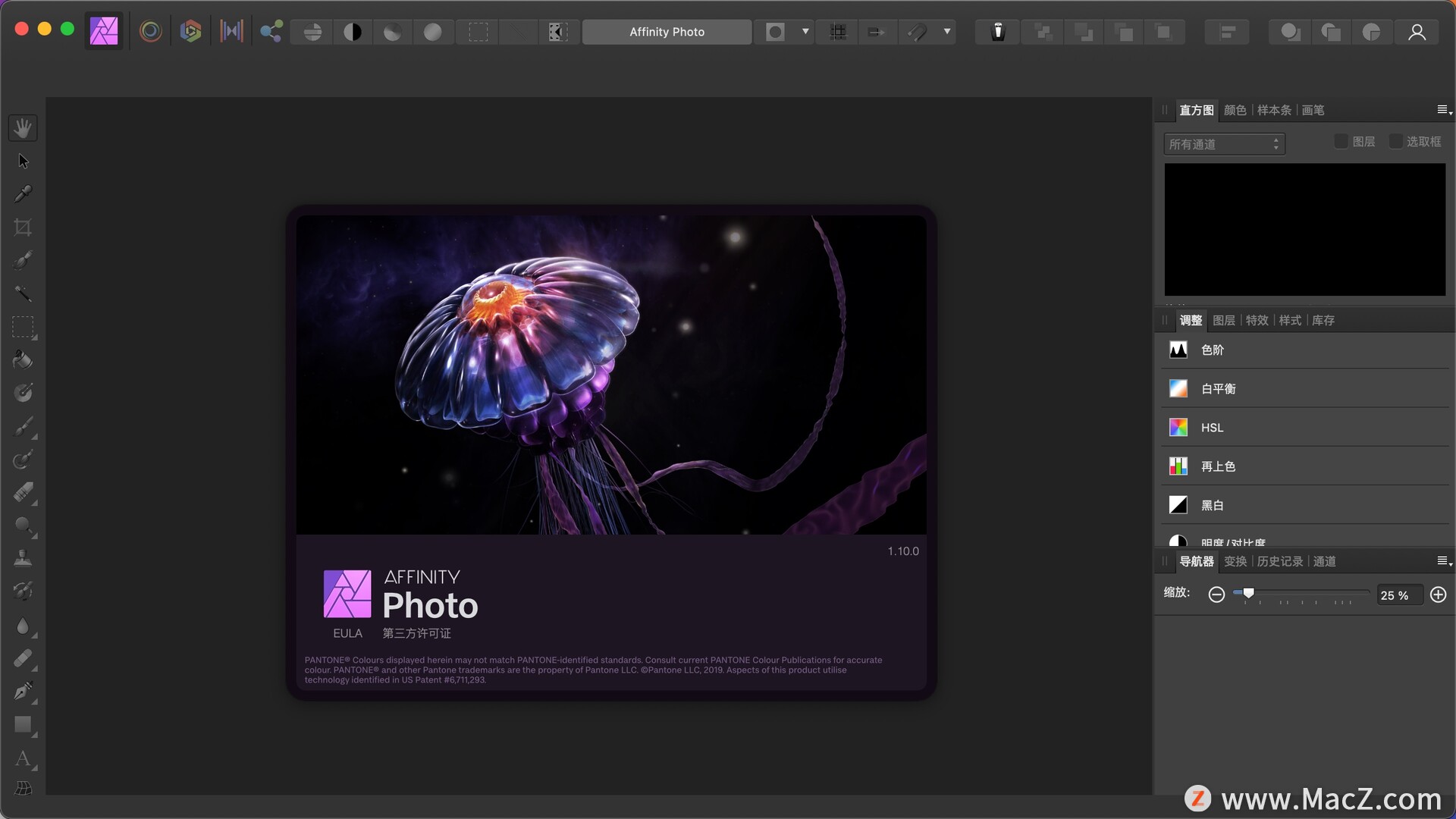Viewport: 1456px width, 819px height.
Task: Switch to the 画笔 tab
Action: (x=1313, y=111)
